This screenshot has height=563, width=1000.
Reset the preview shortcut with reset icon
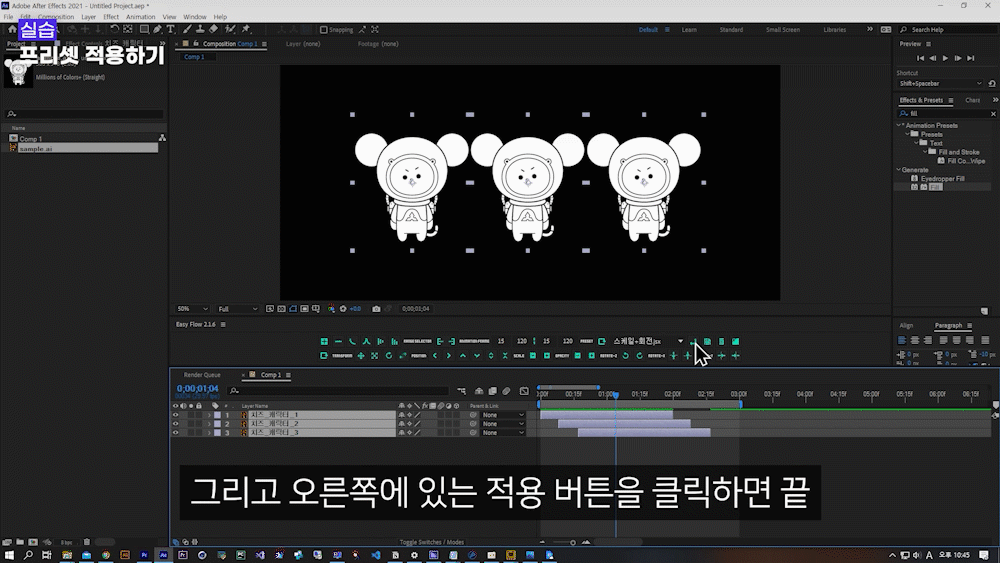(992, 84)
